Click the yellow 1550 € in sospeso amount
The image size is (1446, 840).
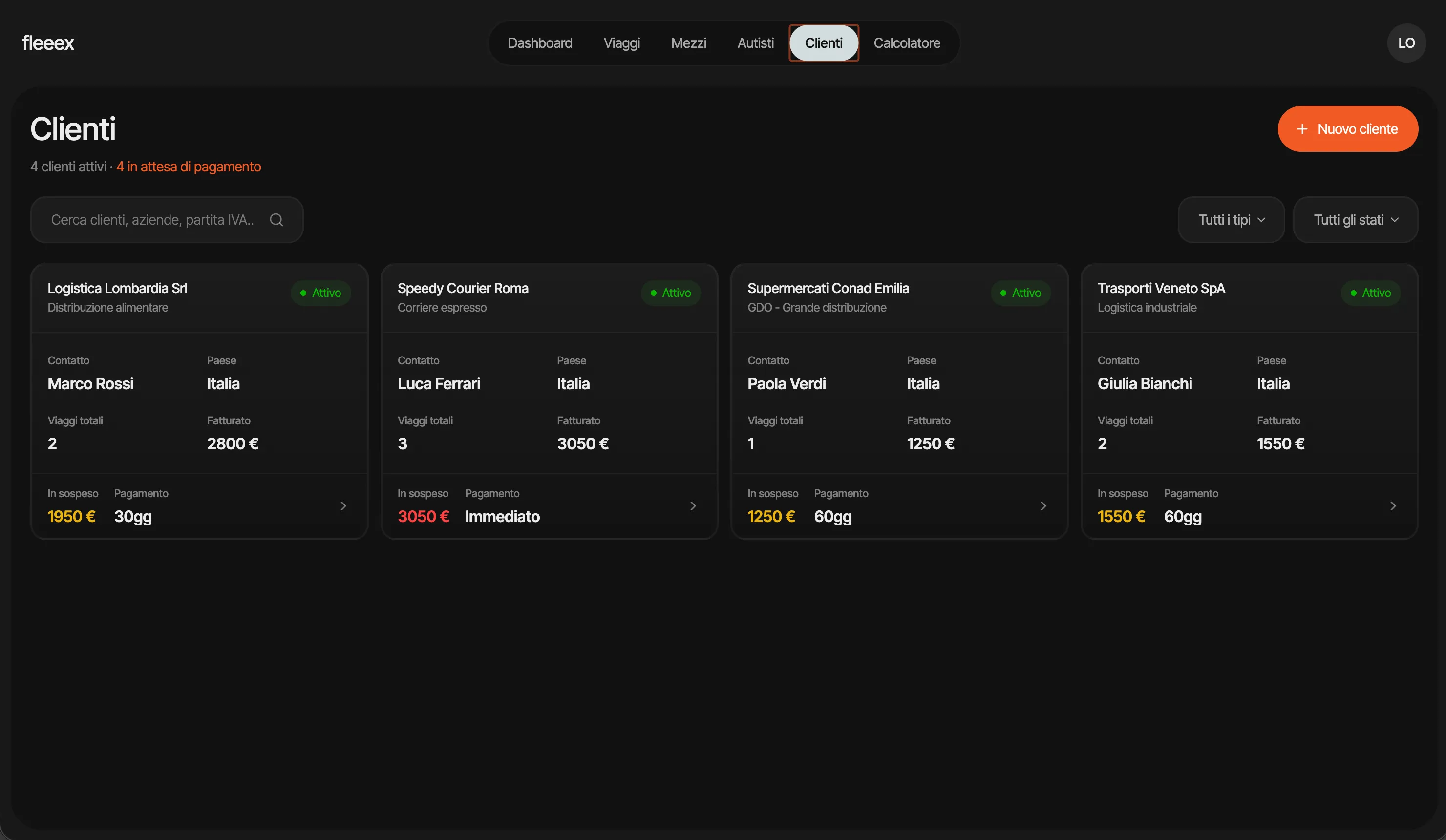click(x=1121, y=516)
